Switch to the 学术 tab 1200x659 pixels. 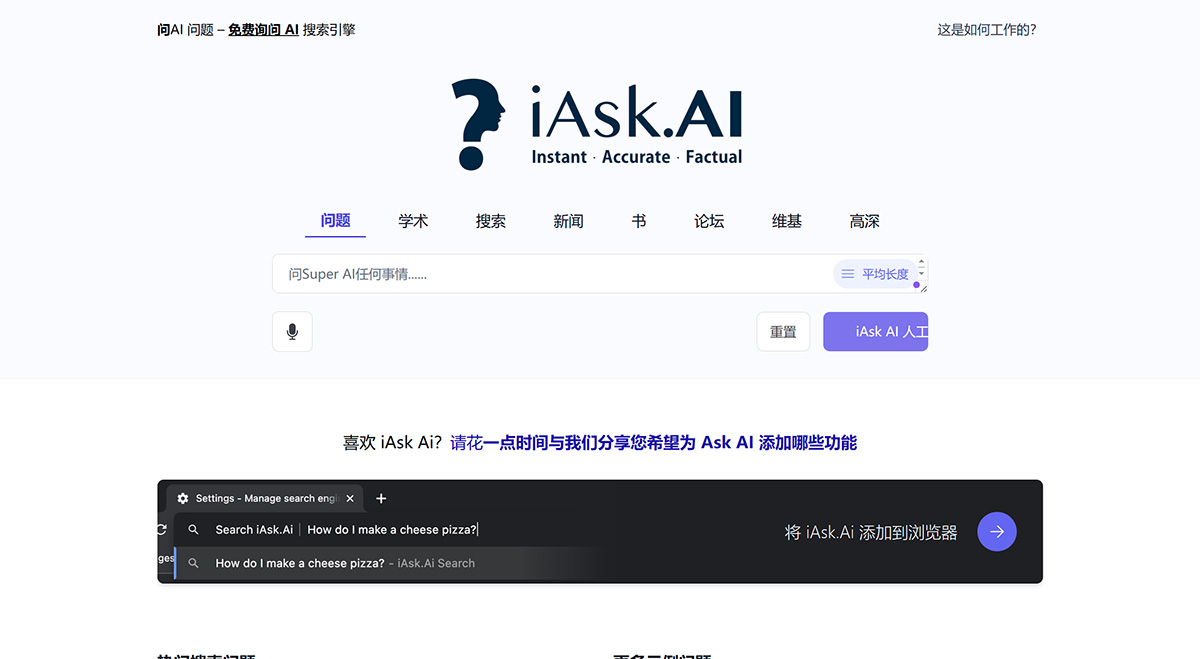click(x=413, y=221)
